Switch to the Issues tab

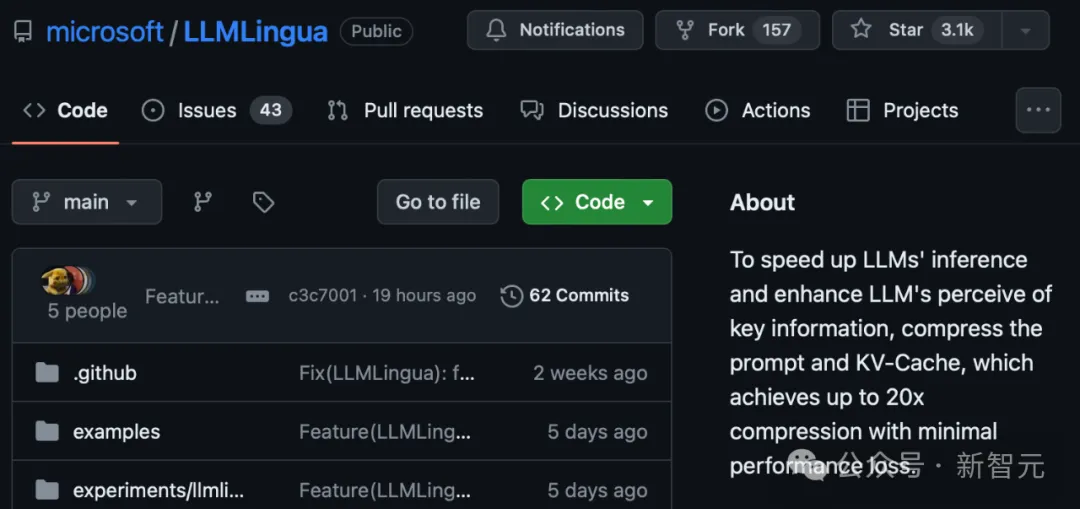point(217,110)
